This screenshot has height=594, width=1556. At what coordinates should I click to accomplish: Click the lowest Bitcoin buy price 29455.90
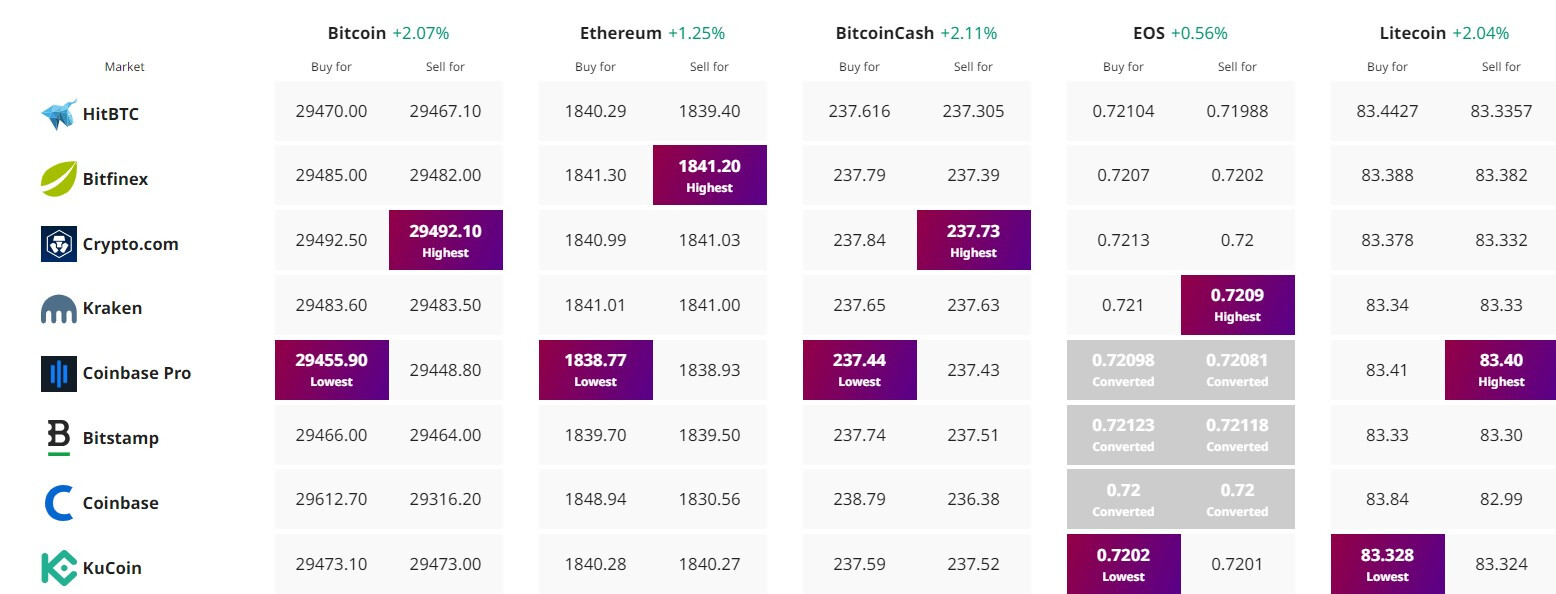(332, 369)
